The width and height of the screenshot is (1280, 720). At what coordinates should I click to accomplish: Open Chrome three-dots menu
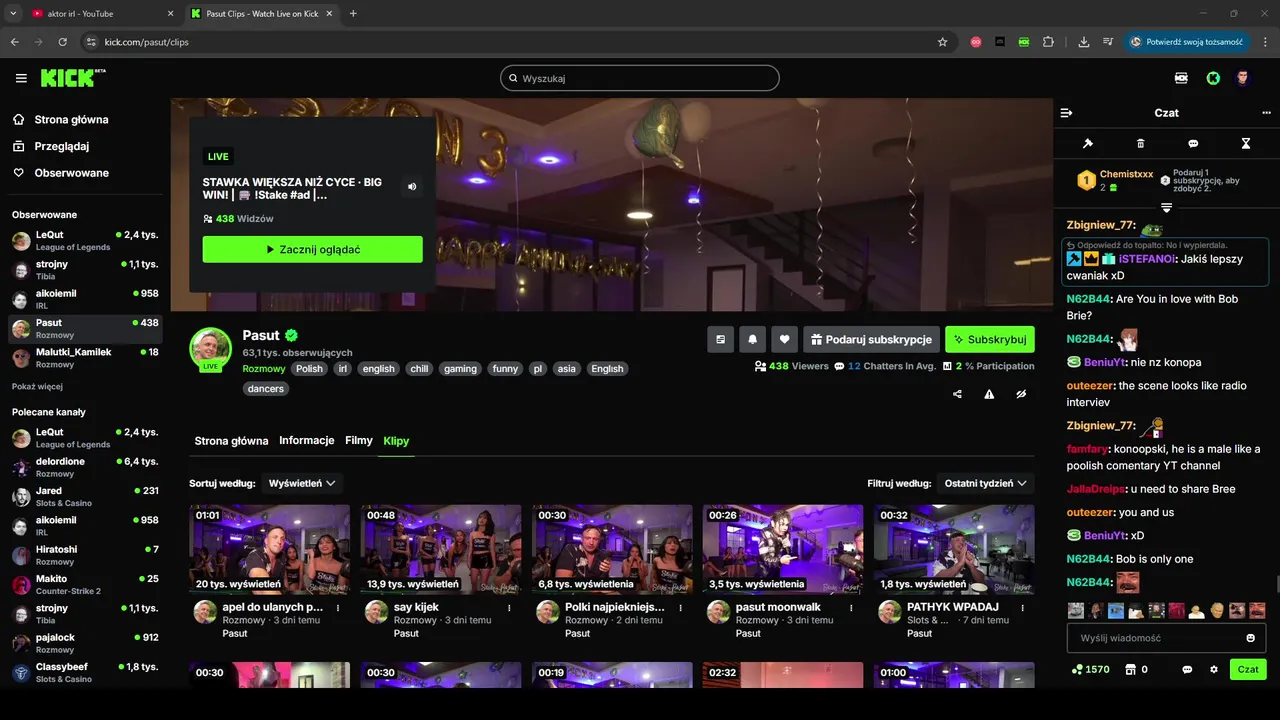(x=1265, y=42)
